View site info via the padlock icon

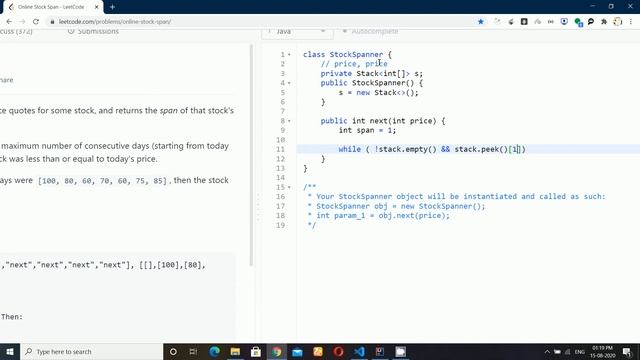(52, 22)
